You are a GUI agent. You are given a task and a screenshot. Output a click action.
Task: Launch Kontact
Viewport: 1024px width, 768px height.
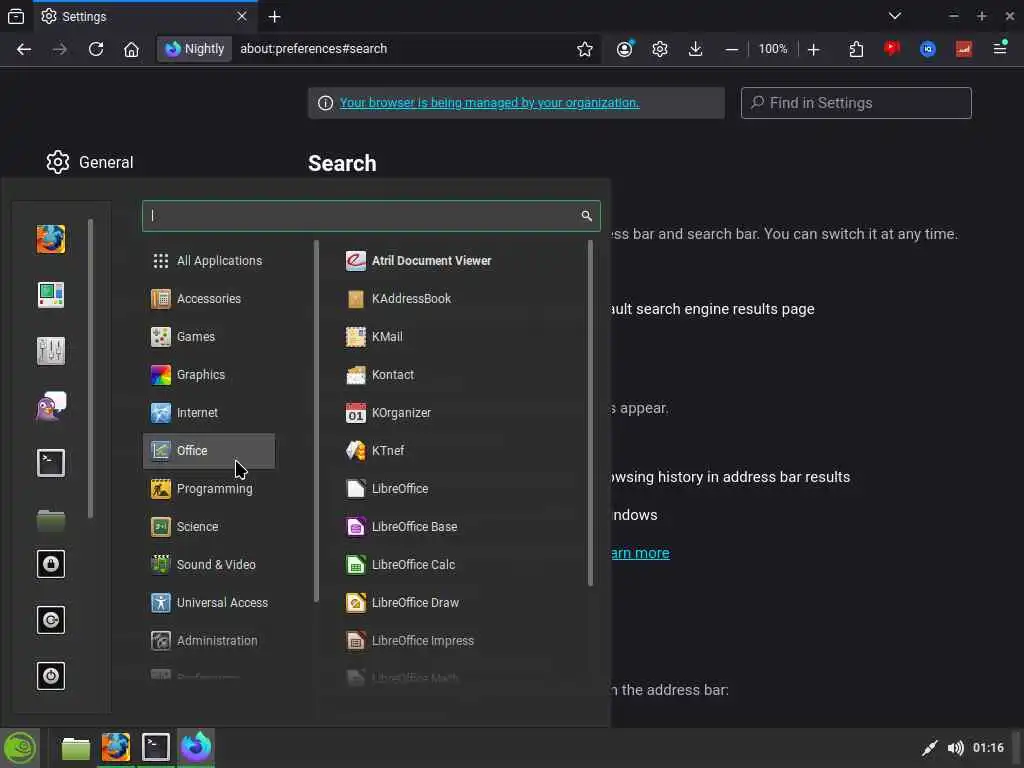[x=461, y=374]
